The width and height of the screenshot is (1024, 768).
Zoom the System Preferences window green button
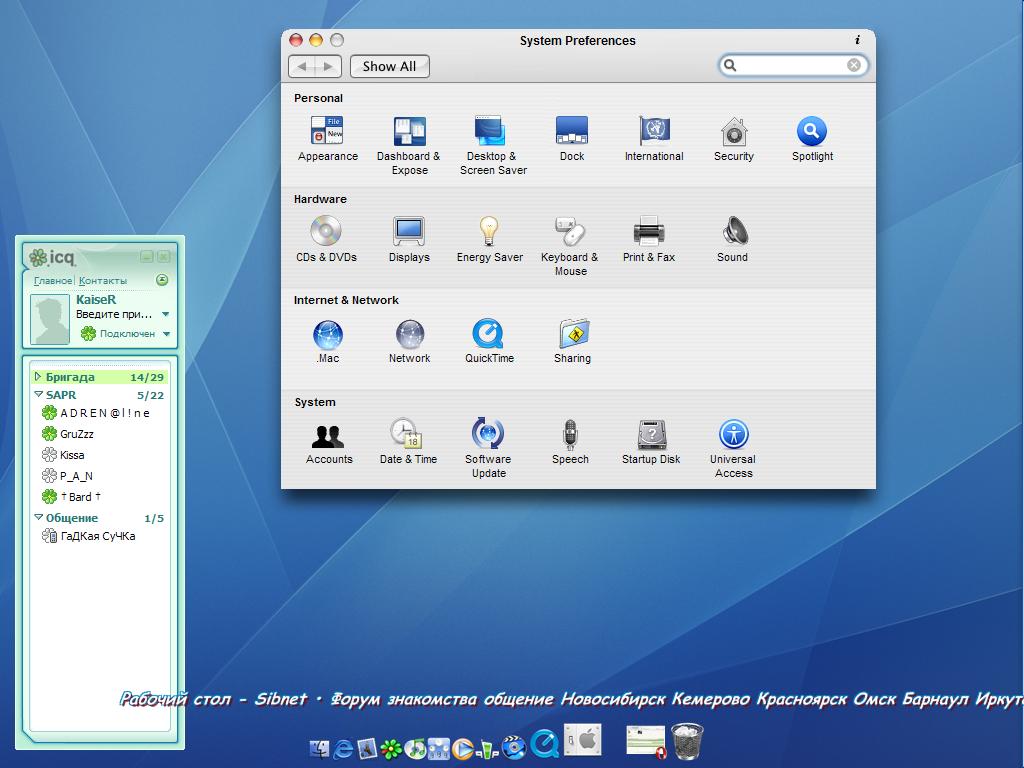[337, 40]
